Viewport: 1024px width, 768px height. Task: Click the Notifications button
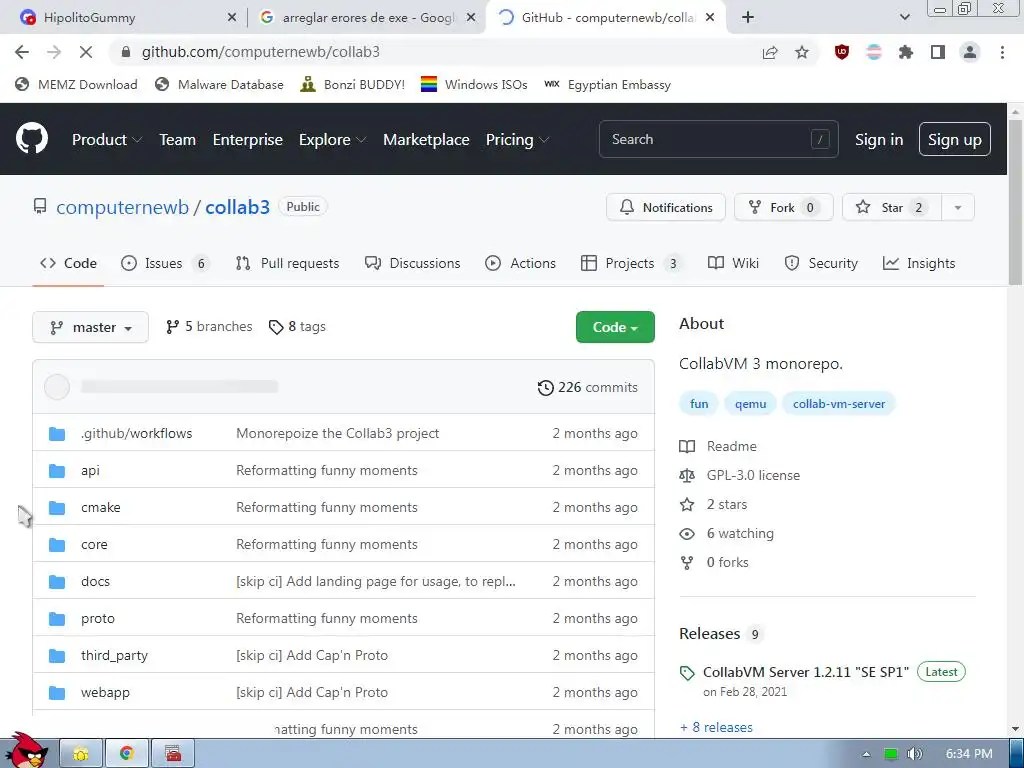pos(665,208)
